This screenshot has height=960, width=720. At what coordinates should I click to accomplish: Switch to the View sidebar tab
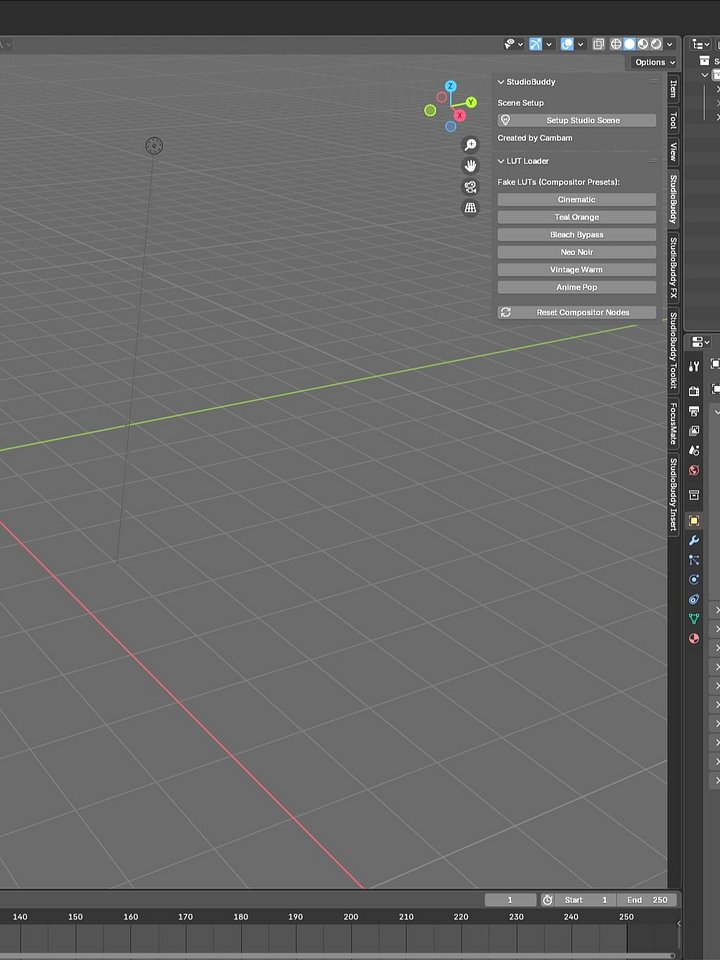[x=673, y=151]
